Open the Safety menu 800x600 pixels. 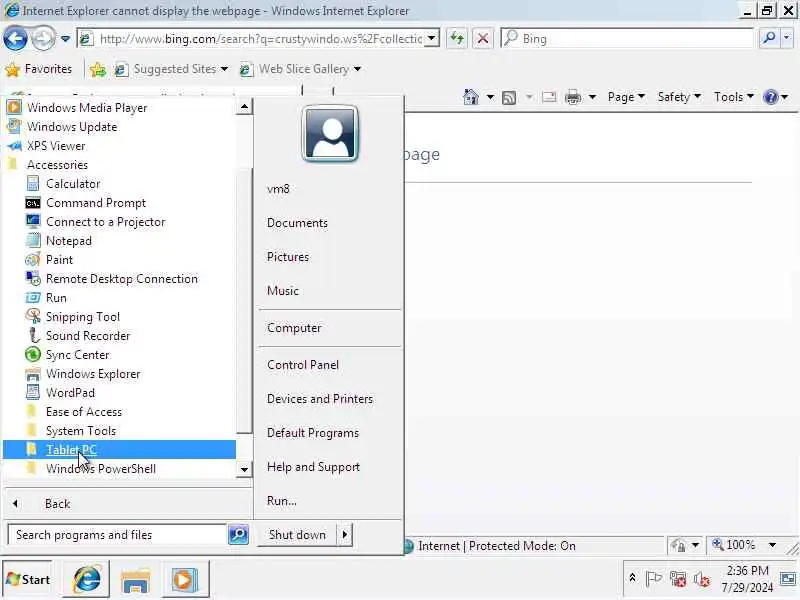pos(679,96)
